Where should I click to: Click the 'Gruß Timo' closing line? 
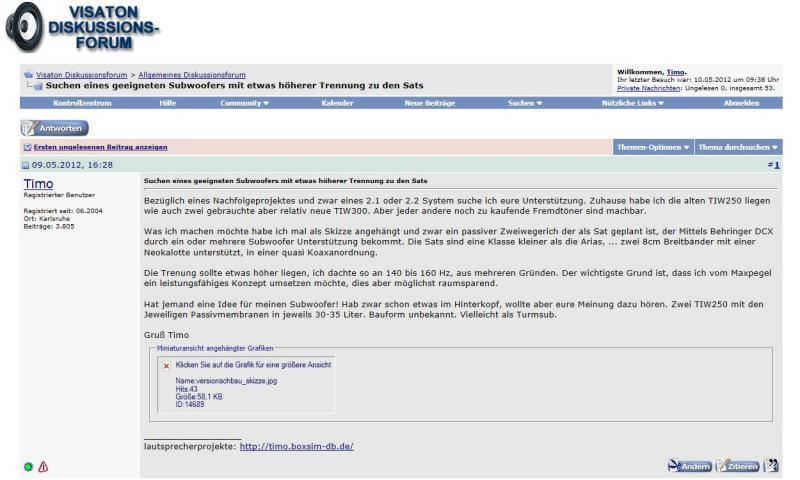[166, 335]
